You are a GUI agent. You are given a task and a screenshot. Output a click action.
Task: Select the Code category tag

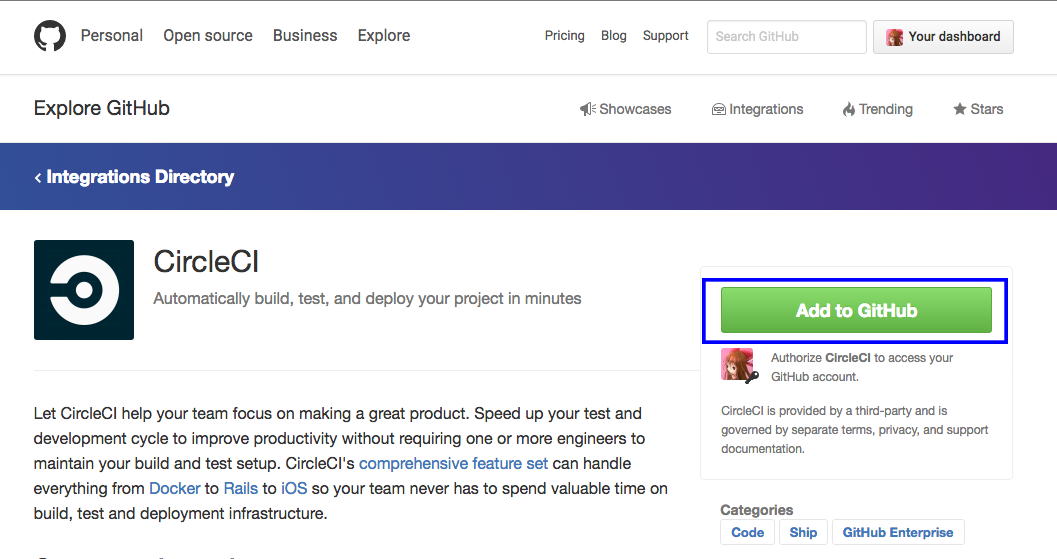pyautogui.click(x=748, y=532)
